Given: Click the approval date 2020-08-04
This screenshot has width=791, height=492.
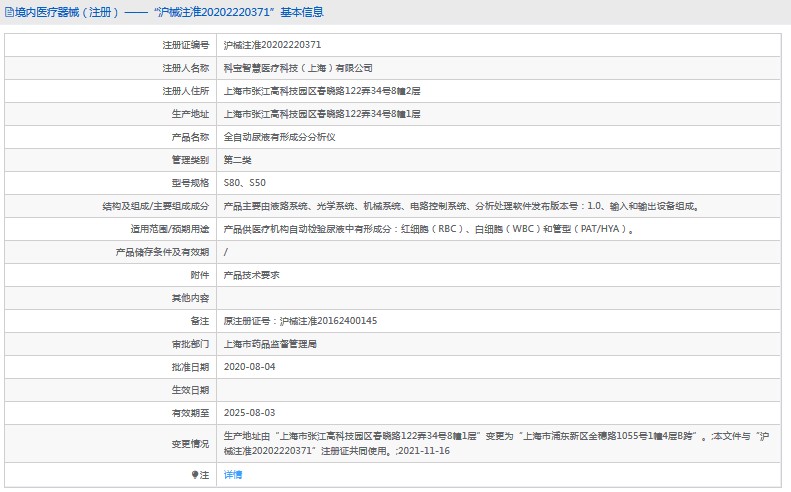Looking at the screenshot, I should click(249, 367).
